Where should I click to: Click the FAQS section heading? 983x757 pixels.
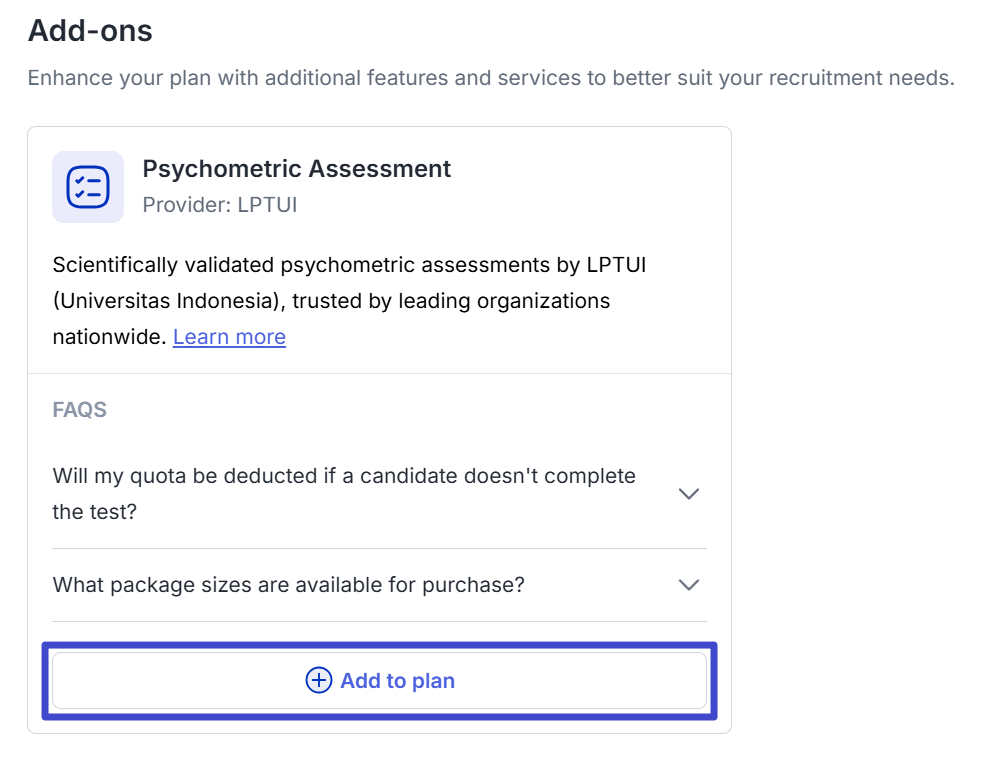(80, 410)
